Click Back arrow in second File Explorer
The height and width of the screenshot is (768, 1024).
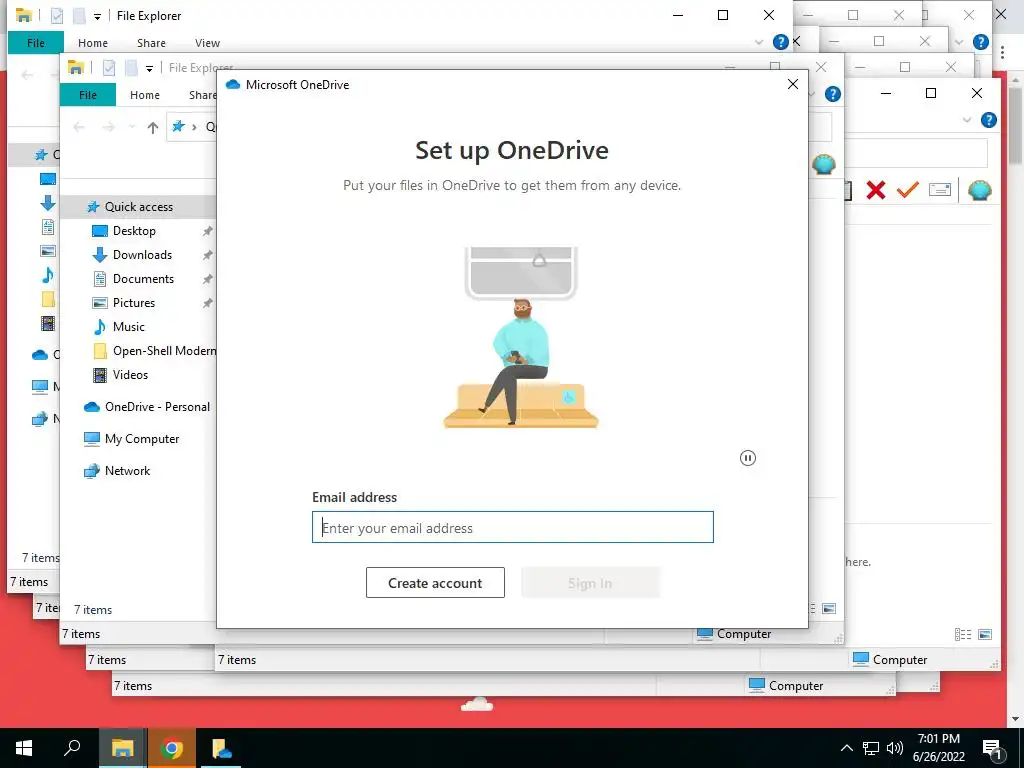pos(79,127)
